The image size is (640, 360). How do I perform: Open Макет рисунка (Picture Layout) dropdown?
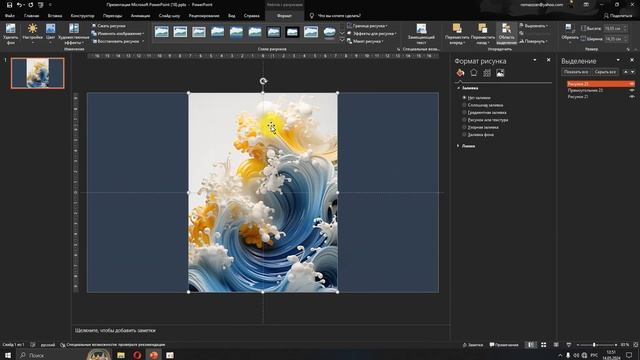point(365,41)
